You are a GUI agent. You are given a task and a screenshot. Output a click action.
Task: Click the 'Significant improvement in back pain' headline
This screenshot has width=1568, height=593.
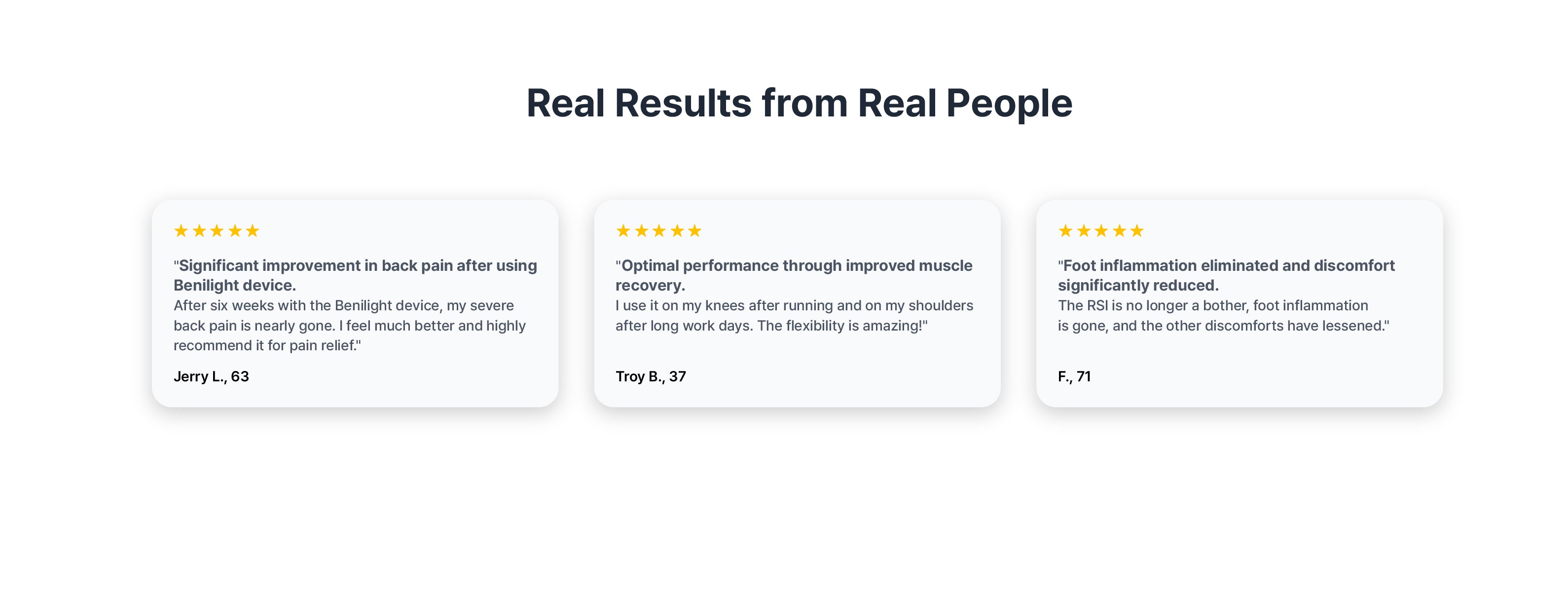pyautogui.click(x=356, y=275)
